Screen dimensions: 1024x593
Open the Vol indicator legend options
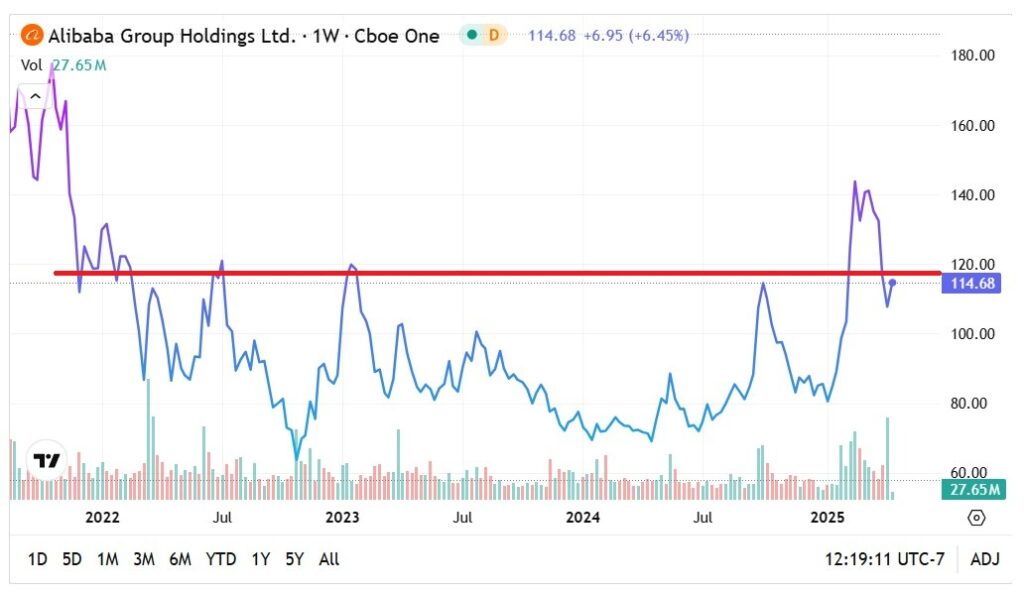point(32,65)
